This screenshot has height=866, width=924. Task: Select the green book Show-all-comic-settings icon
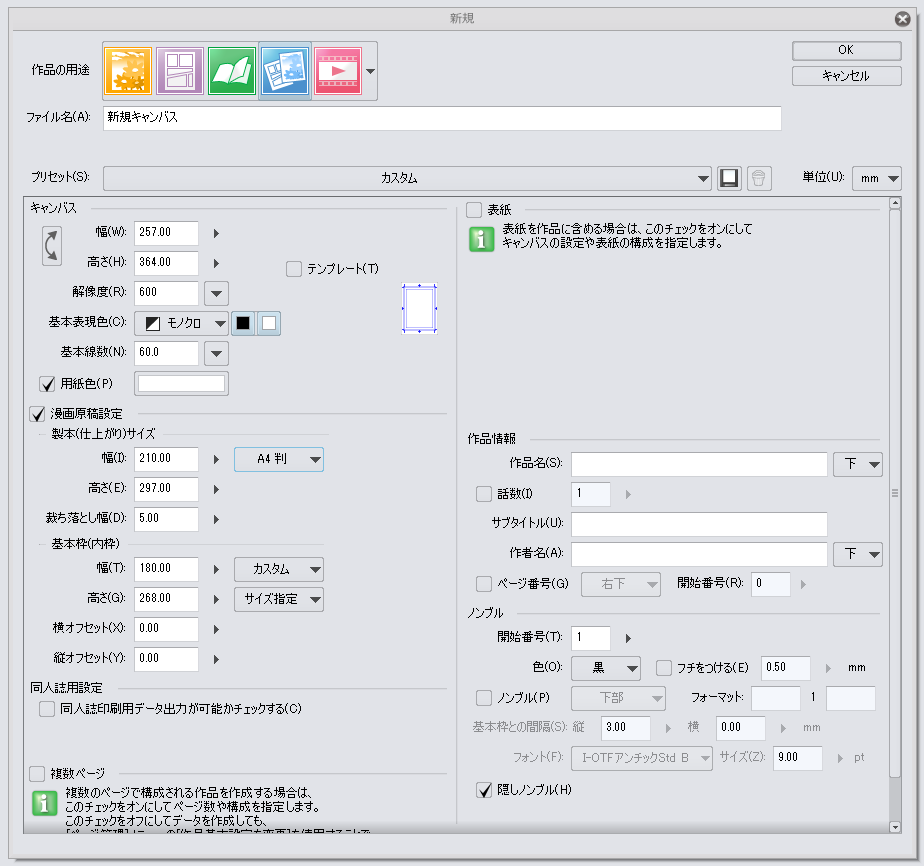coord(232,71)
